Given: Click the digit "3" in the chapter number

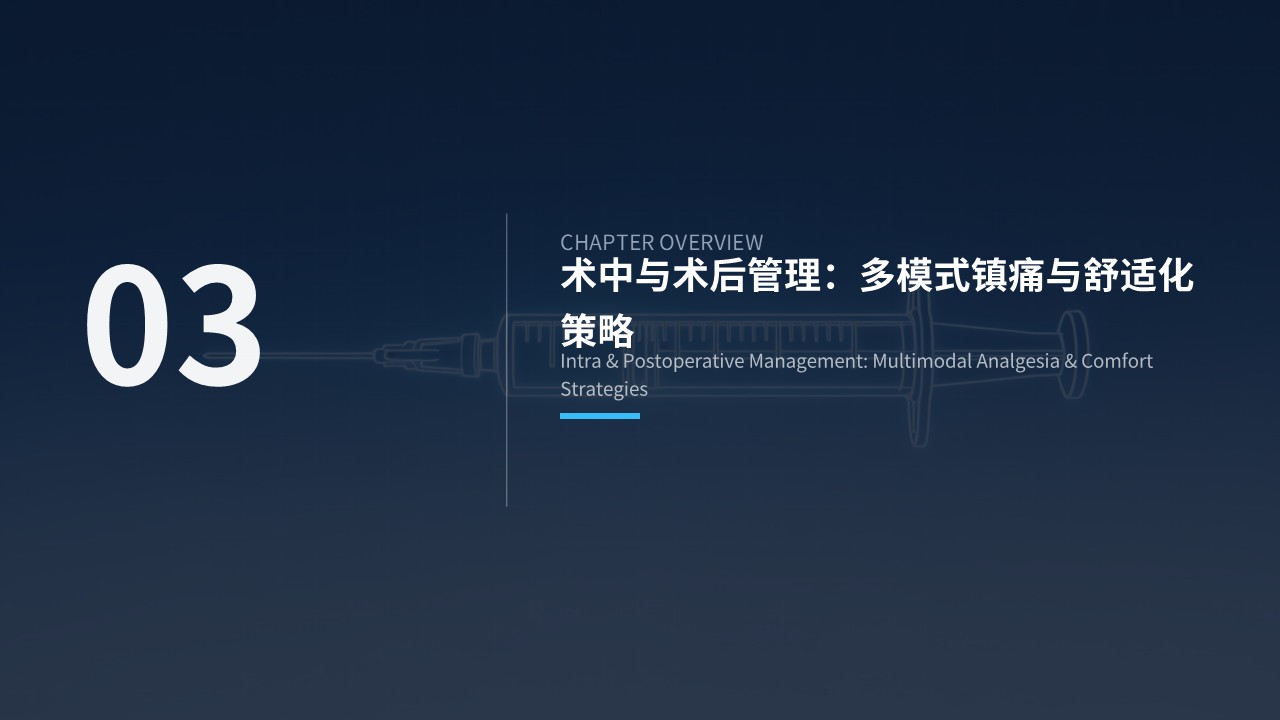Looking at the screenshot, I should 220,326.
